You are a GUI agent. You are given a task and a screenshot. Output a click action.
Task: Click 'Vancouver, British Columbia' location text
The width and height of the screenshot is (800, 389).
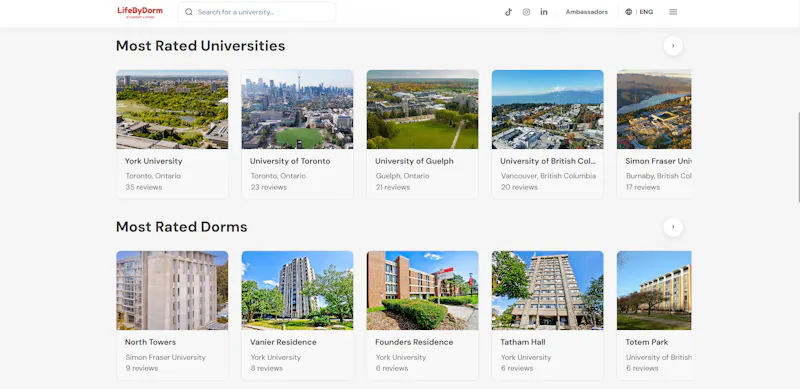coord(548,176)
